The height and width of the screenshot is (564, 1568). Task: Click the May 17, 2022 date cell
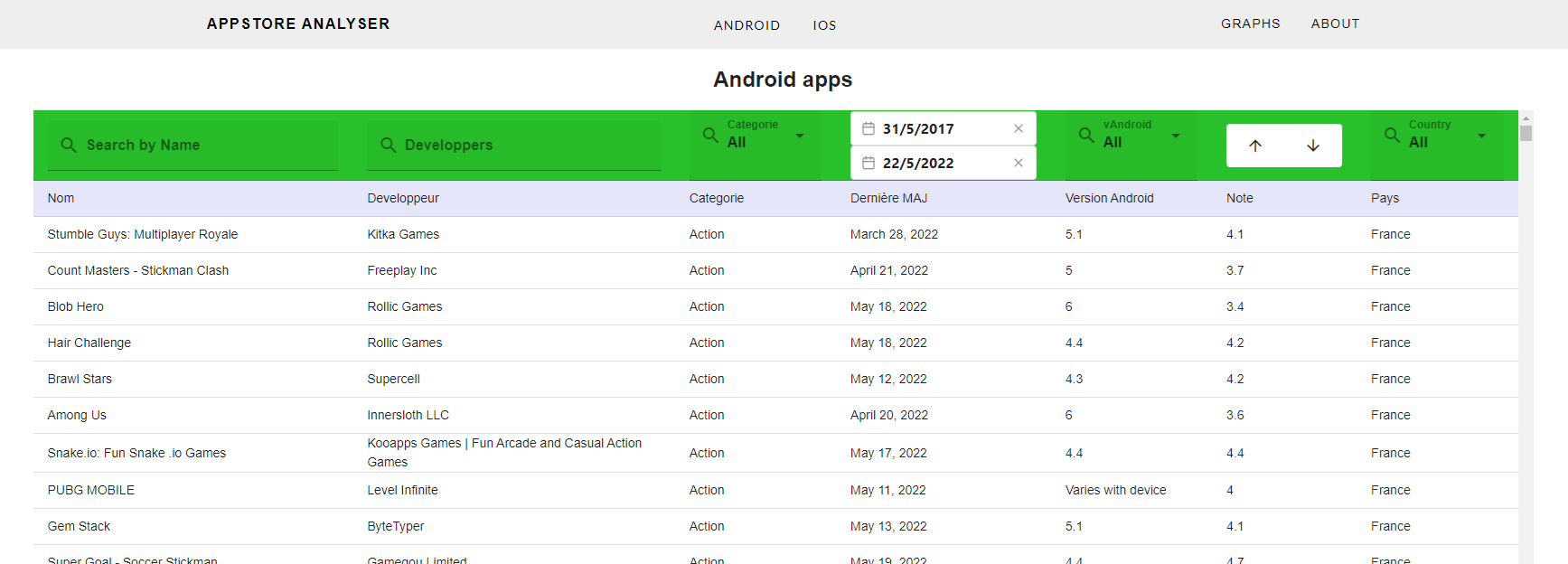coord(888,453)
